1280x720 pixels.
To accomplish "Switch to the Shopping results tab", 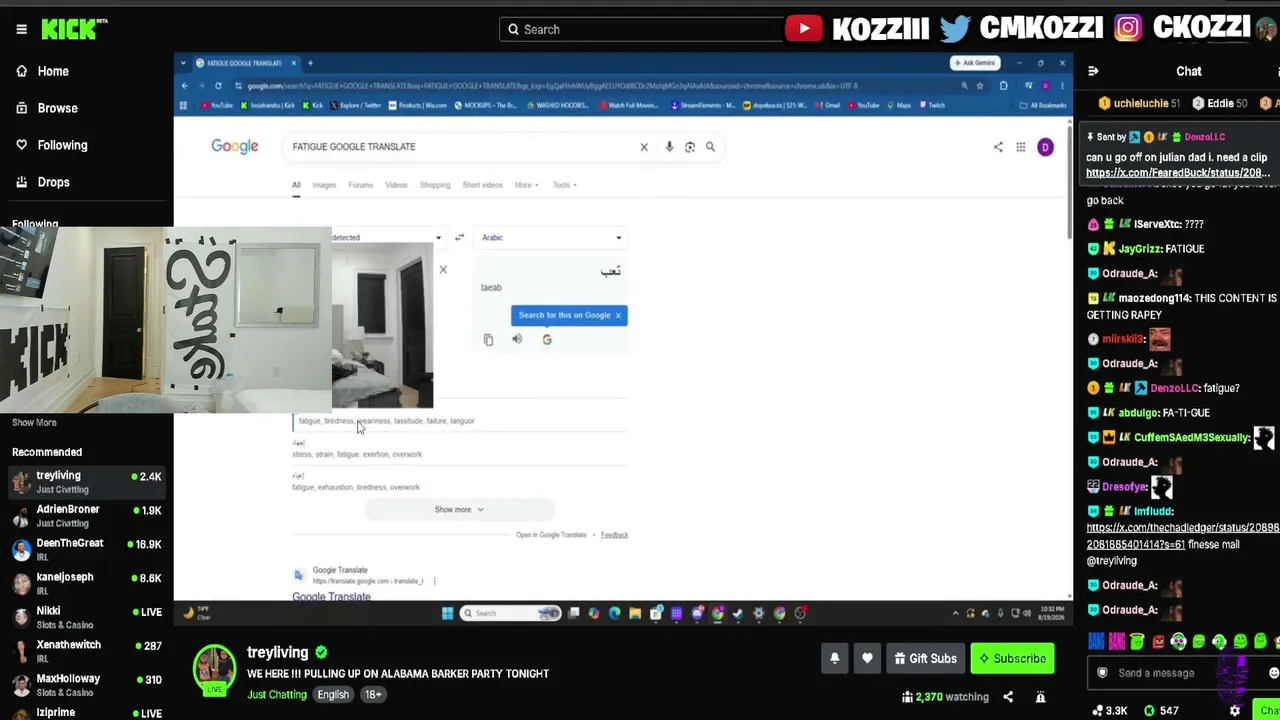I will 435,185.
